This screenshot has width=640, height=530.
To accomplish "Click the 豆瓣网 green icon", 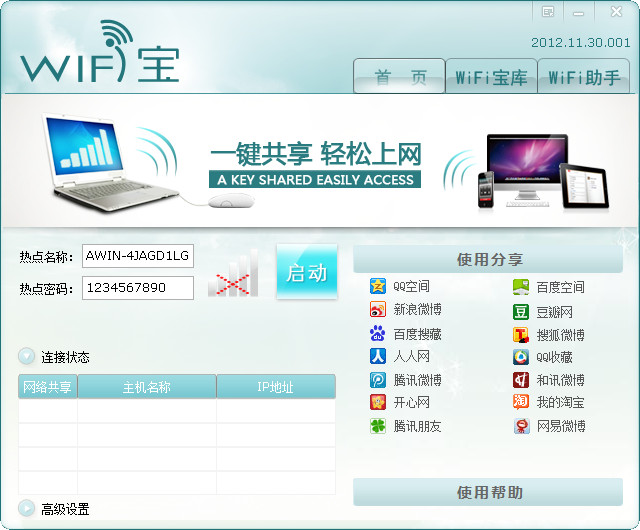I will (521, 312).
